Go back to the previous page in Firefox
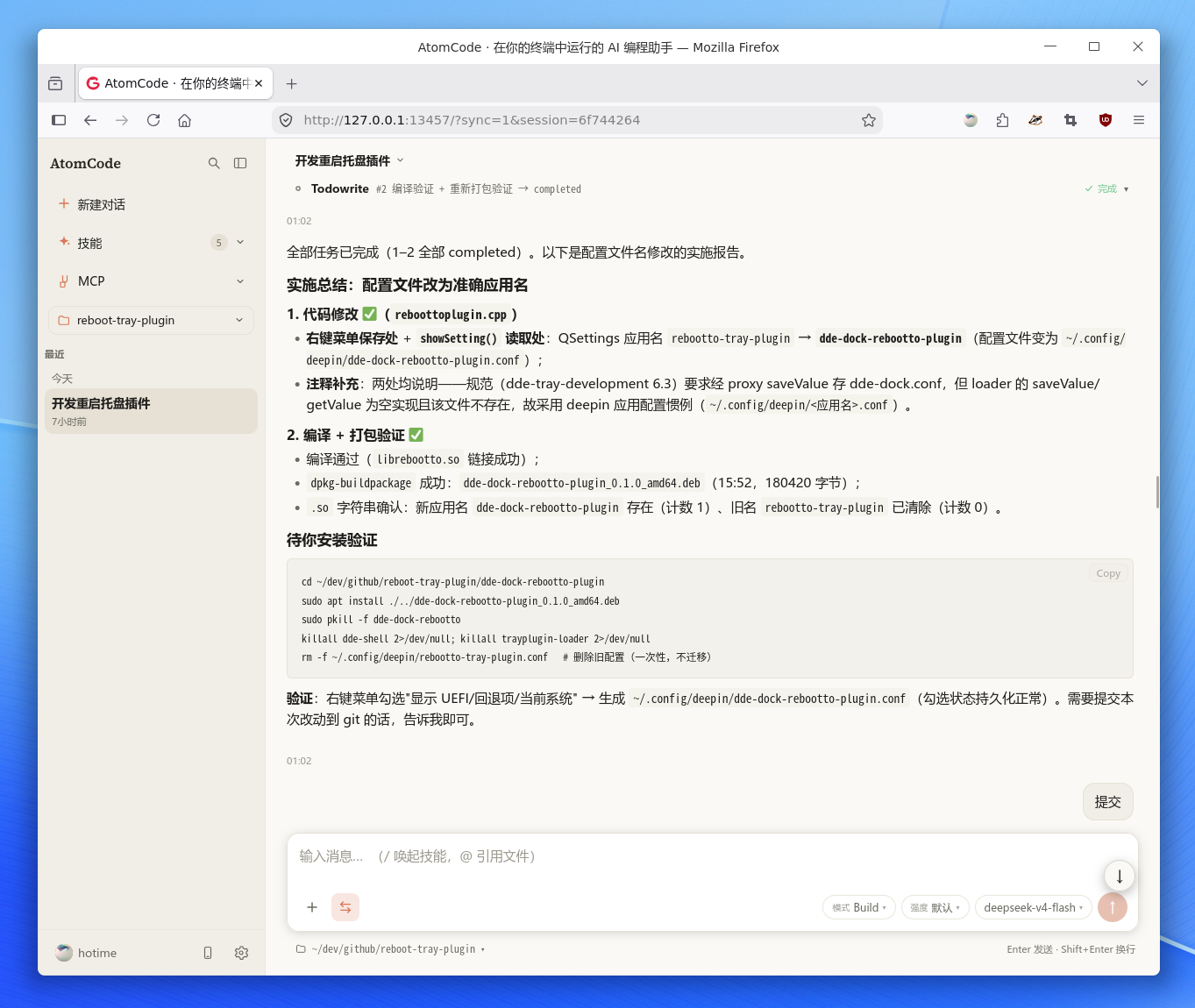This screenshot has height=1008, width=1195. pos(90,120)
